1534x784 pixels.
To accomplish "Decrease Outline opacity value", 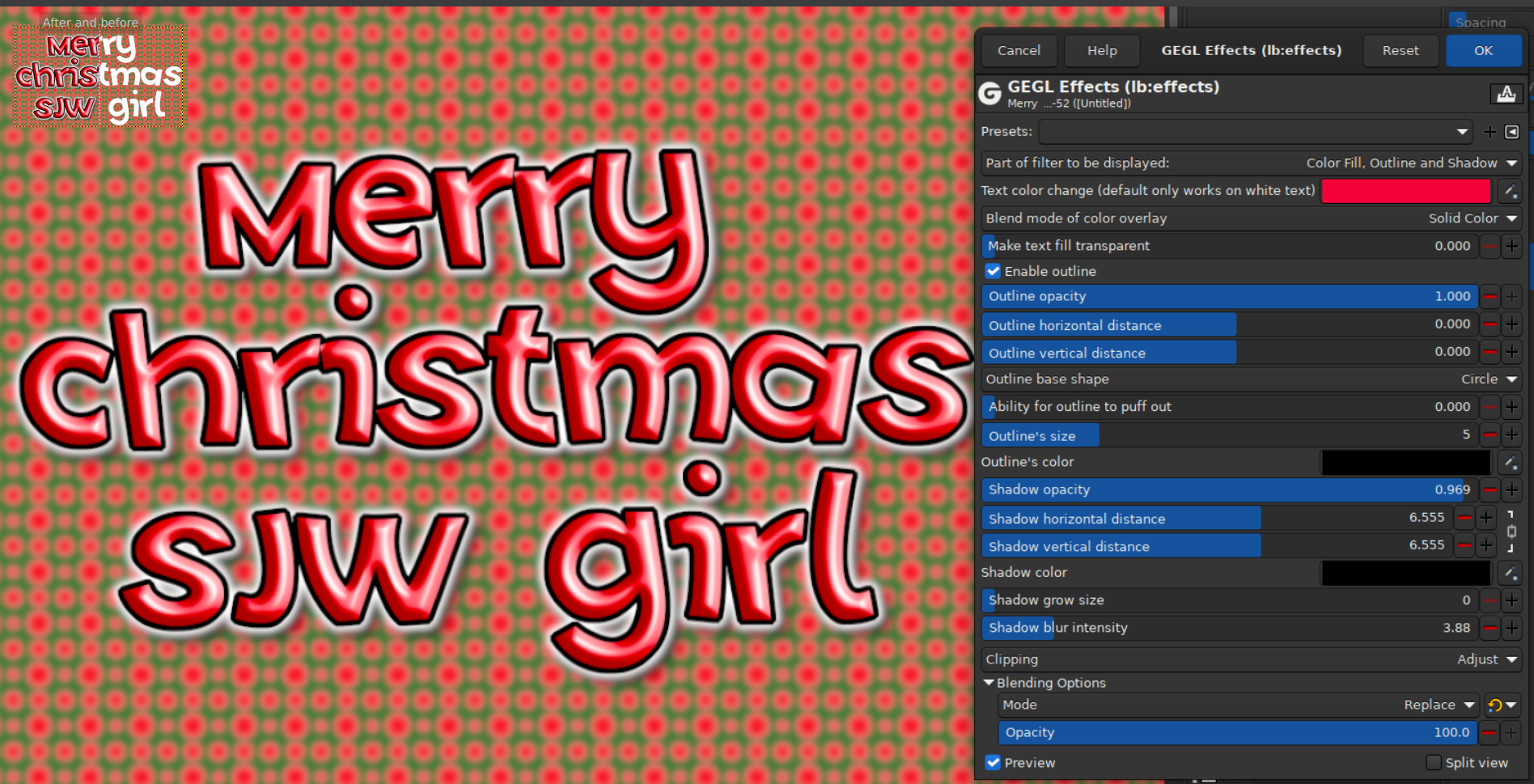I will pyautogui.click(x=1490, y=297).
